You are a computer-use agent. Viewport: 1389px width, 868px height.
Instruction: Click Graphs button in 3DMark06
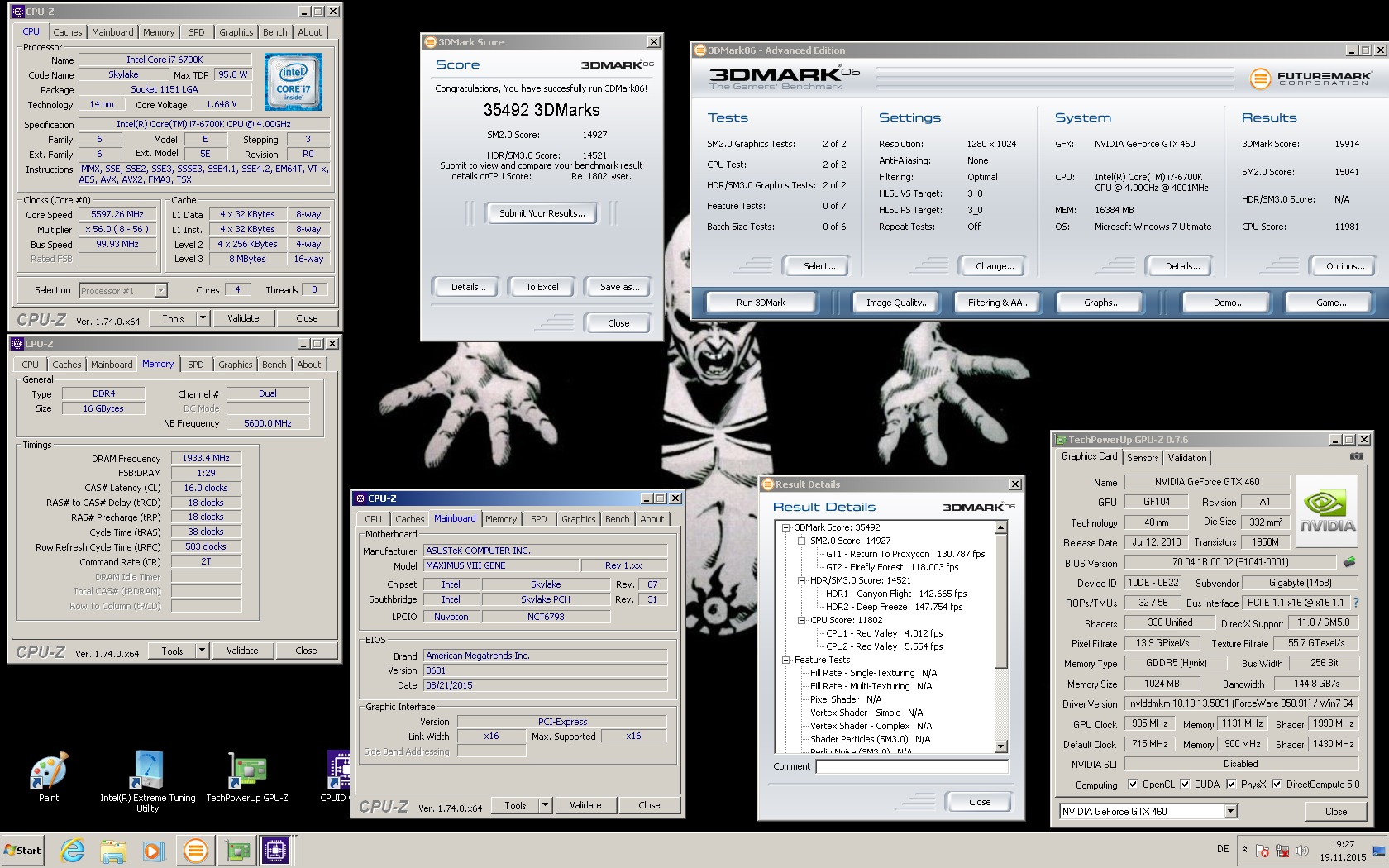[x=1102, y=303]
